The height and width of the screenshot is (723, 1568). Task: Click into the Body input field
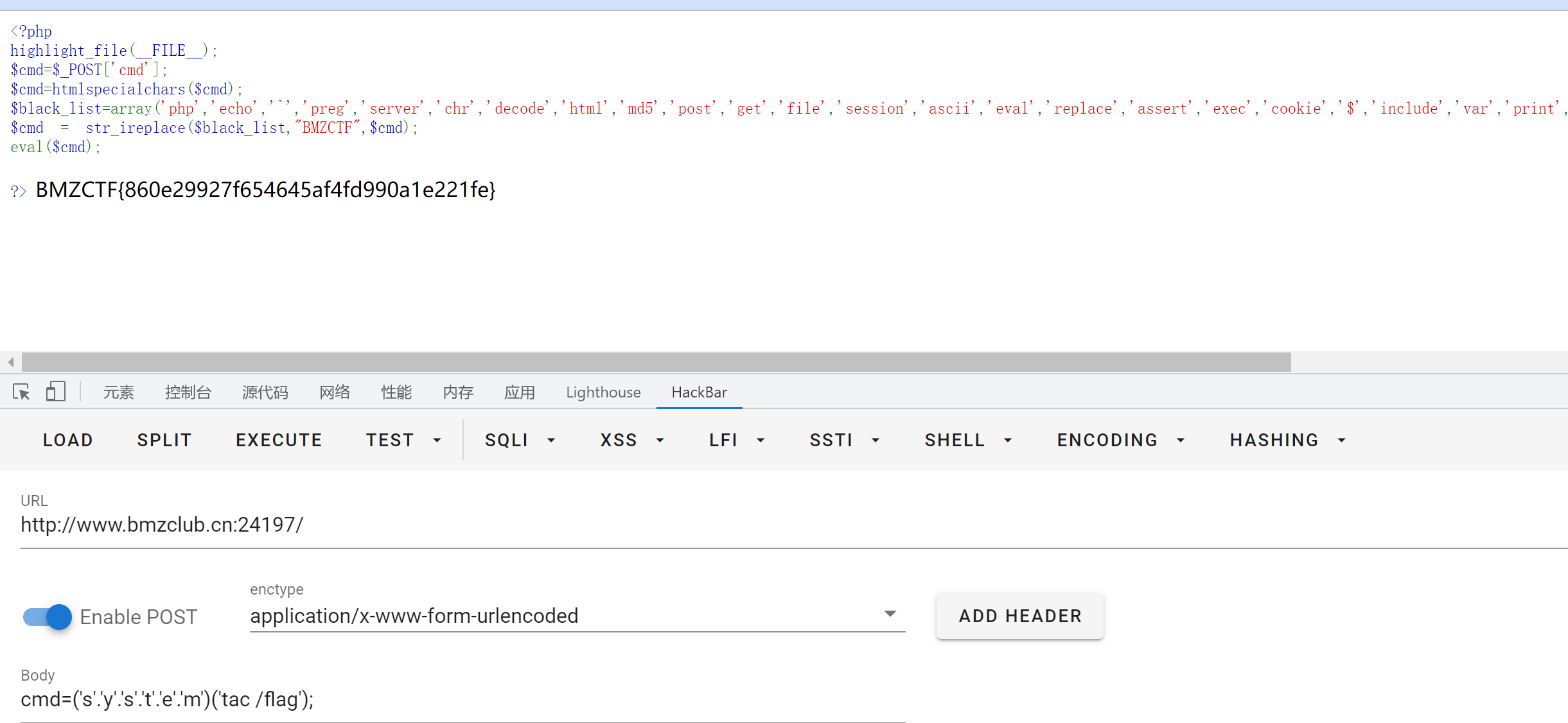(x=462, y=700)
